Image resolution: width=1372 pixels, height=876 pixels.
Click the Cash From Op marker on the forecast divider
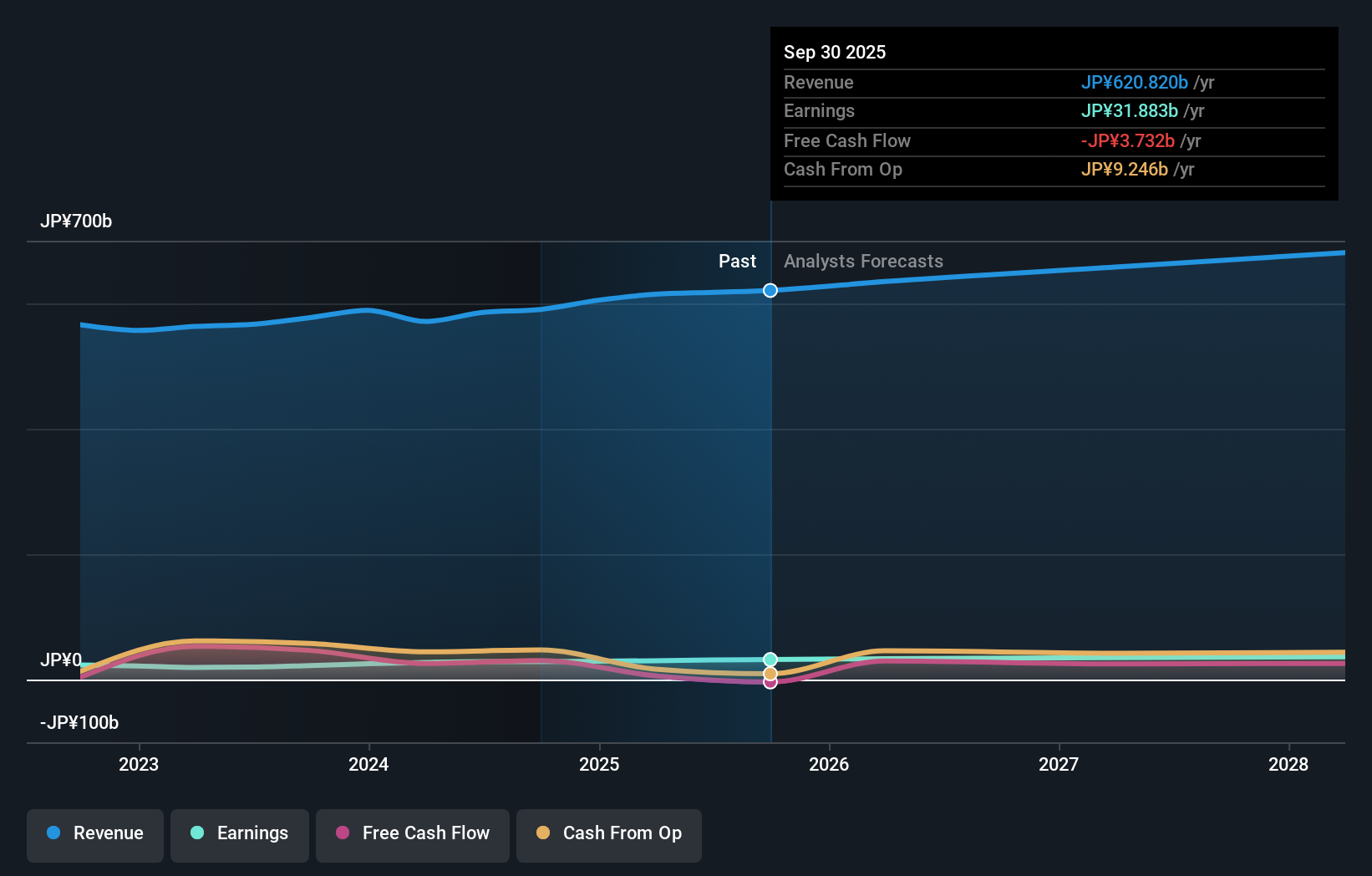pos(770,673)
